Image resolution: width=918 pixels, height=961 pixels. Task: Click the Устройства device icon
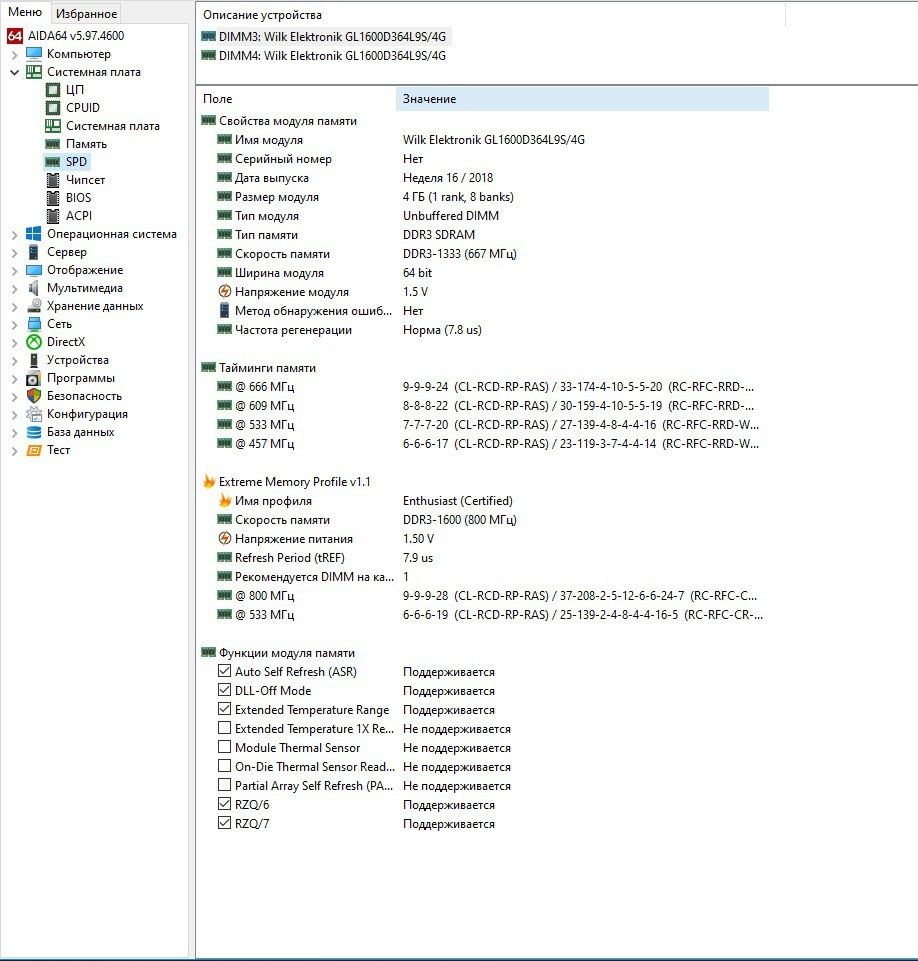[x=34, y=360]
